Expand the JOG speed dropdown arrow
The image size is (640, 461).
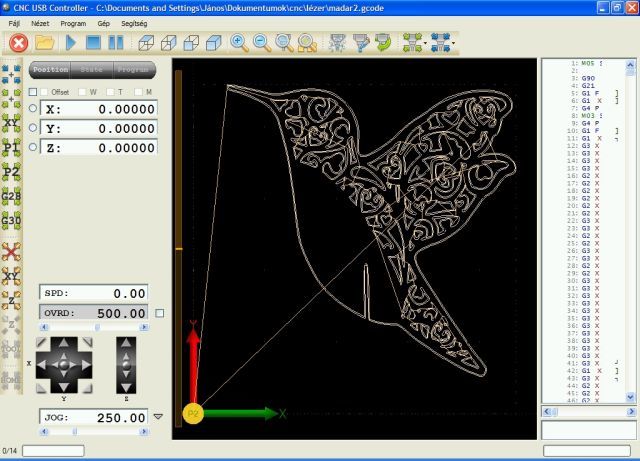[158, 416]
